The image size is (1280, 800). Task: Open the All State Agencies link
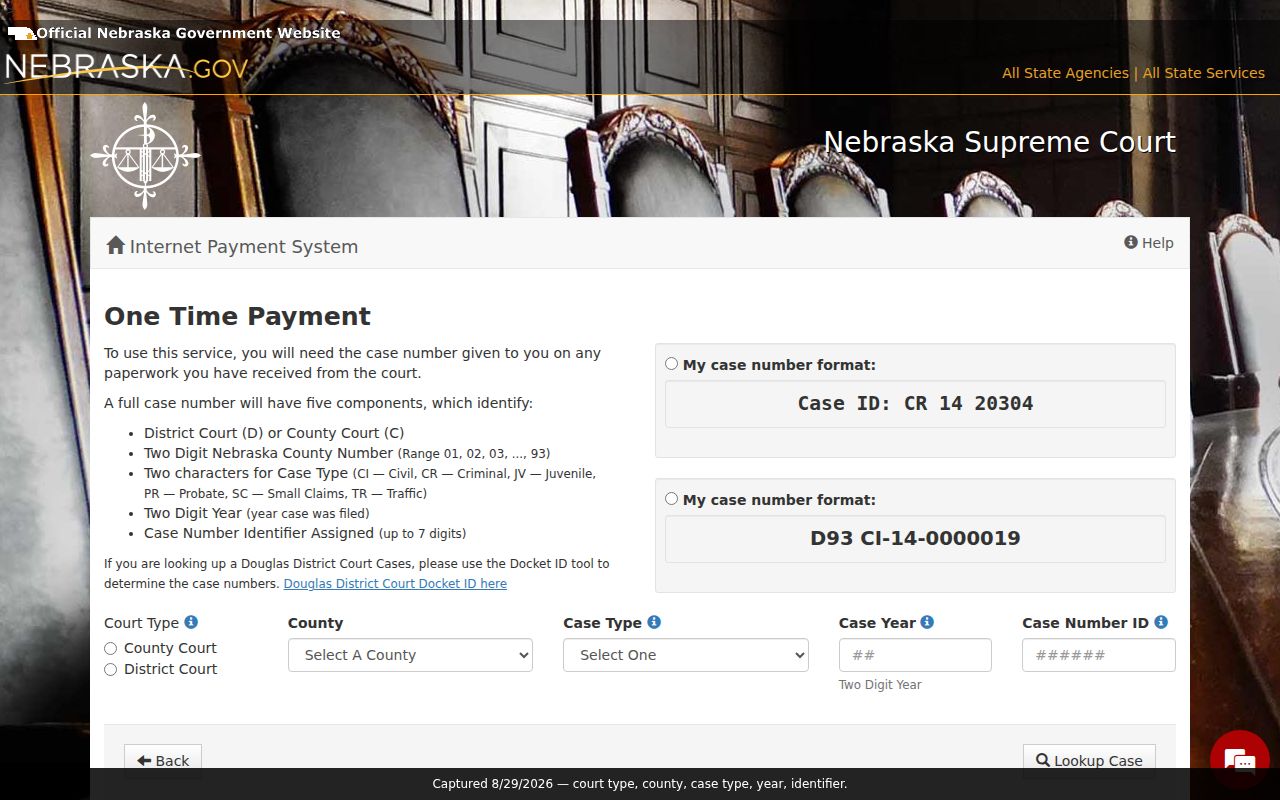coord(1065,73)
